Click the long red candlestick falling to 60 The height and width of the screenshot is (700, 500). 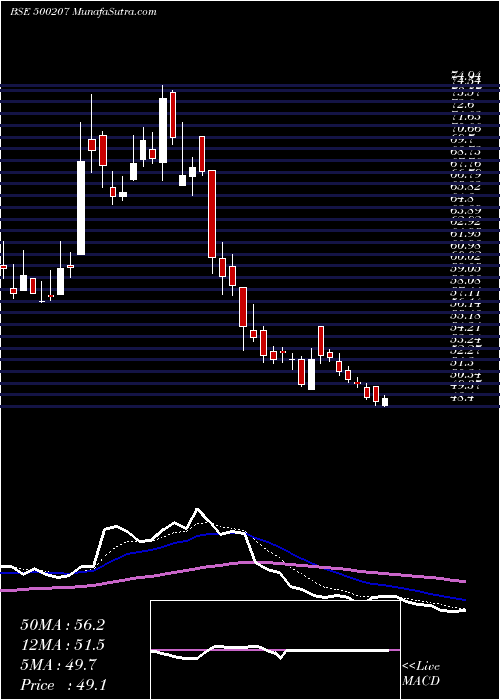point(212,214)
